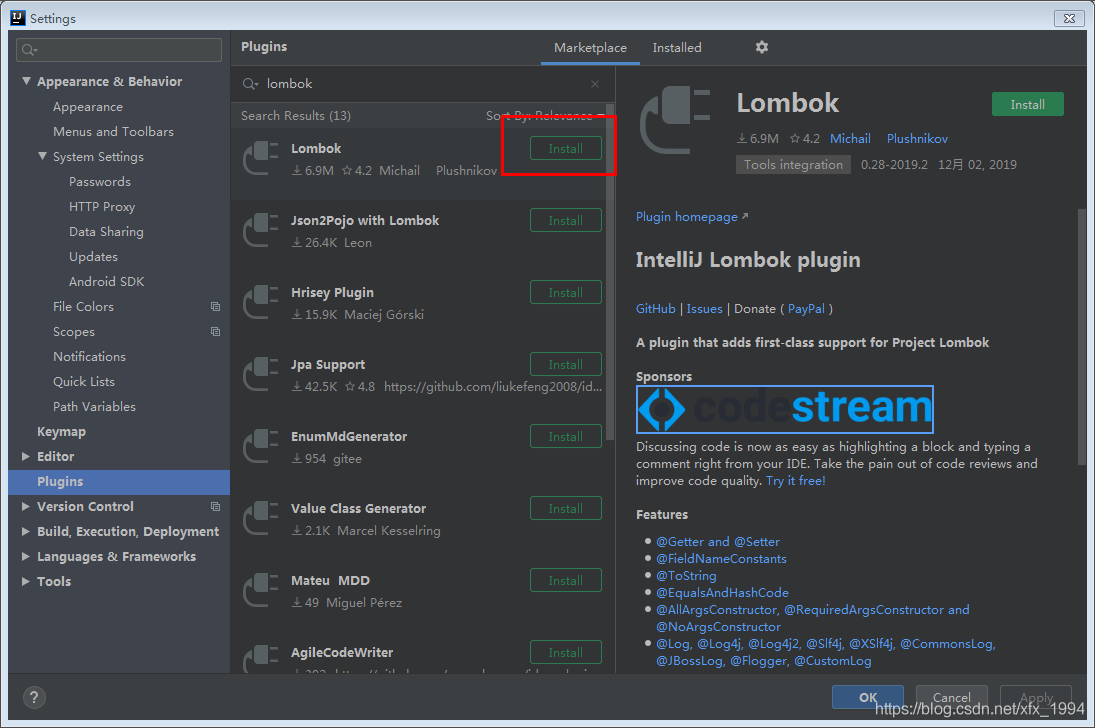Screen dimensions: 1095x728
Task: Open the Appearance settings page
Action: (x=88, y=107)
